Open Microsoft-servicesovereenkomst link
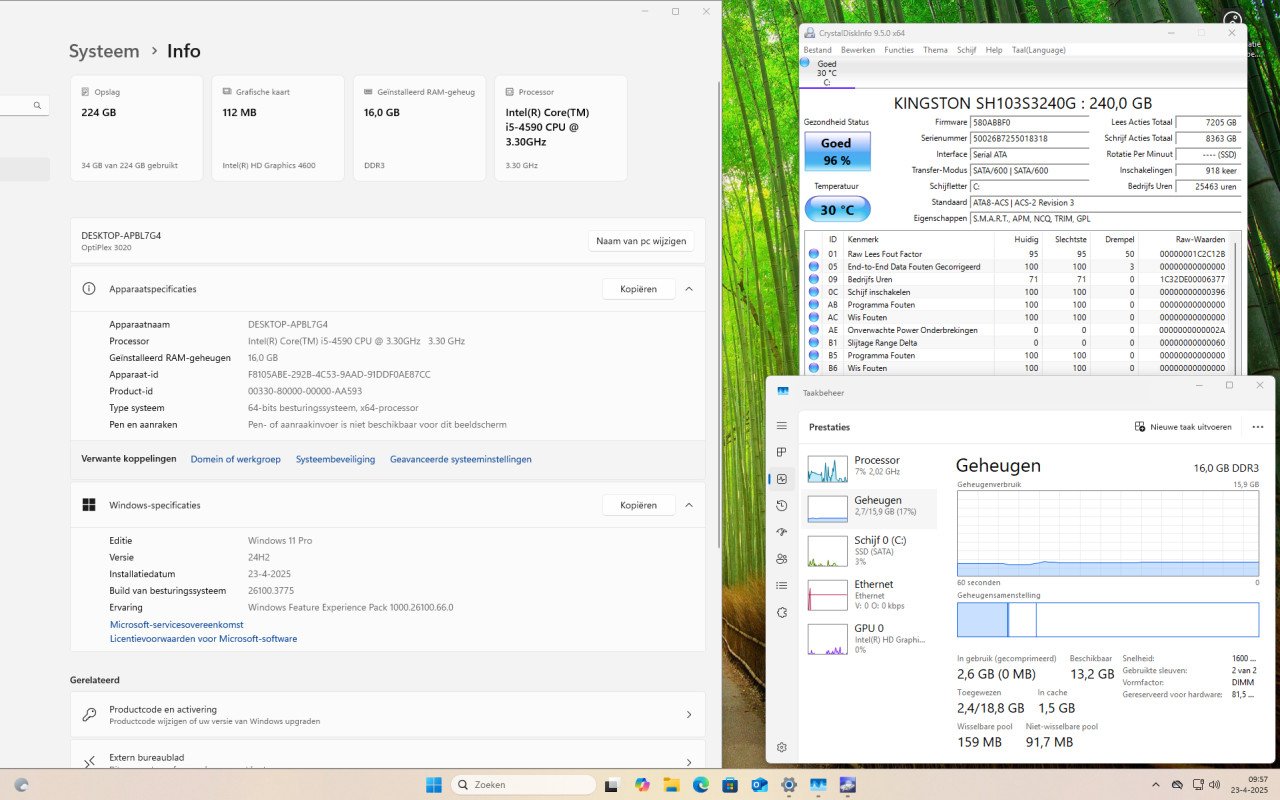The width and height of the screenshot is (1280, 800). click(x=177, y=624)
